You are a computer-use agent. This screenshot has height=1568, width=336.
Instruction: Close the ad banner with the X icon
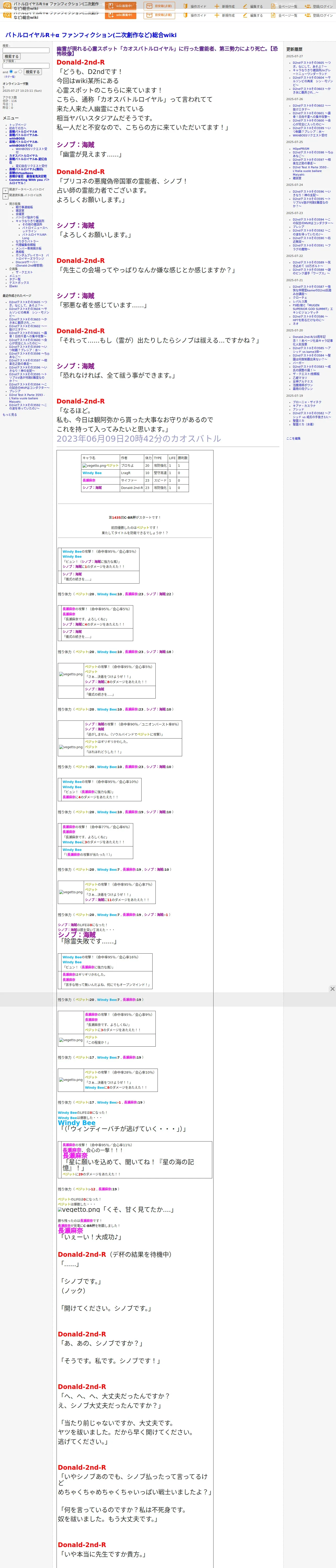332,989
